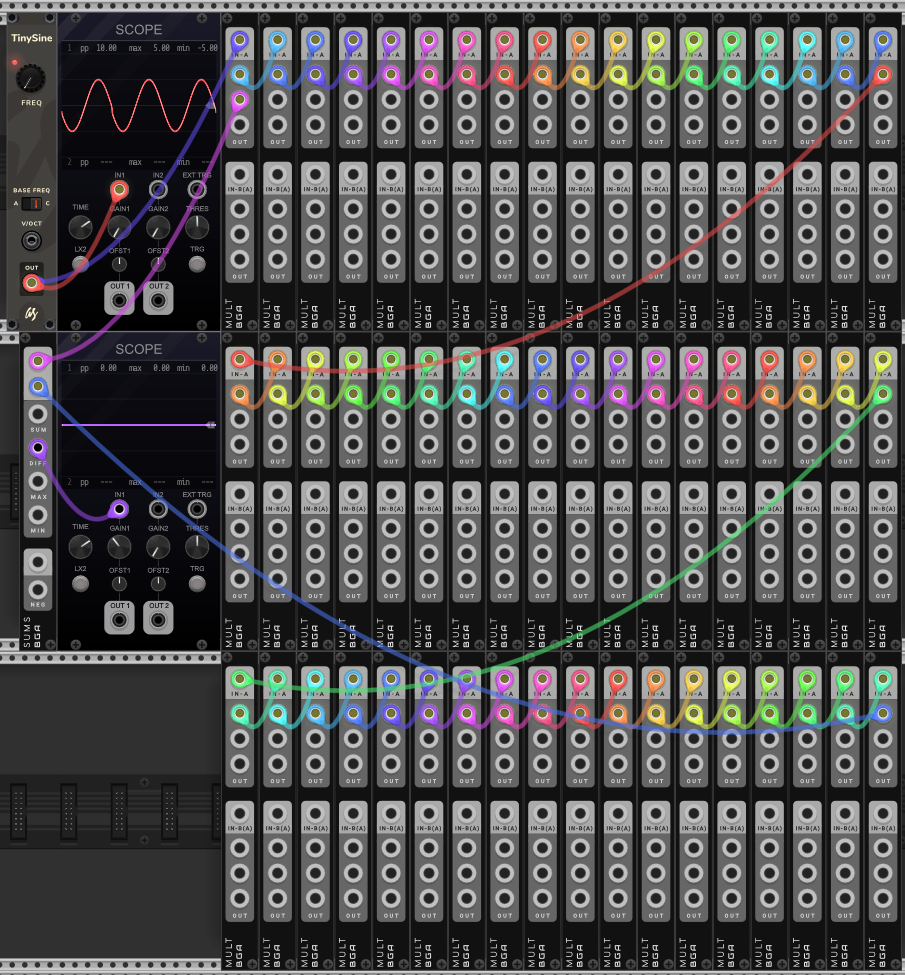Click the SCOPE title above the sine waveform
This screenshot has width=905, height=975.
139,29
